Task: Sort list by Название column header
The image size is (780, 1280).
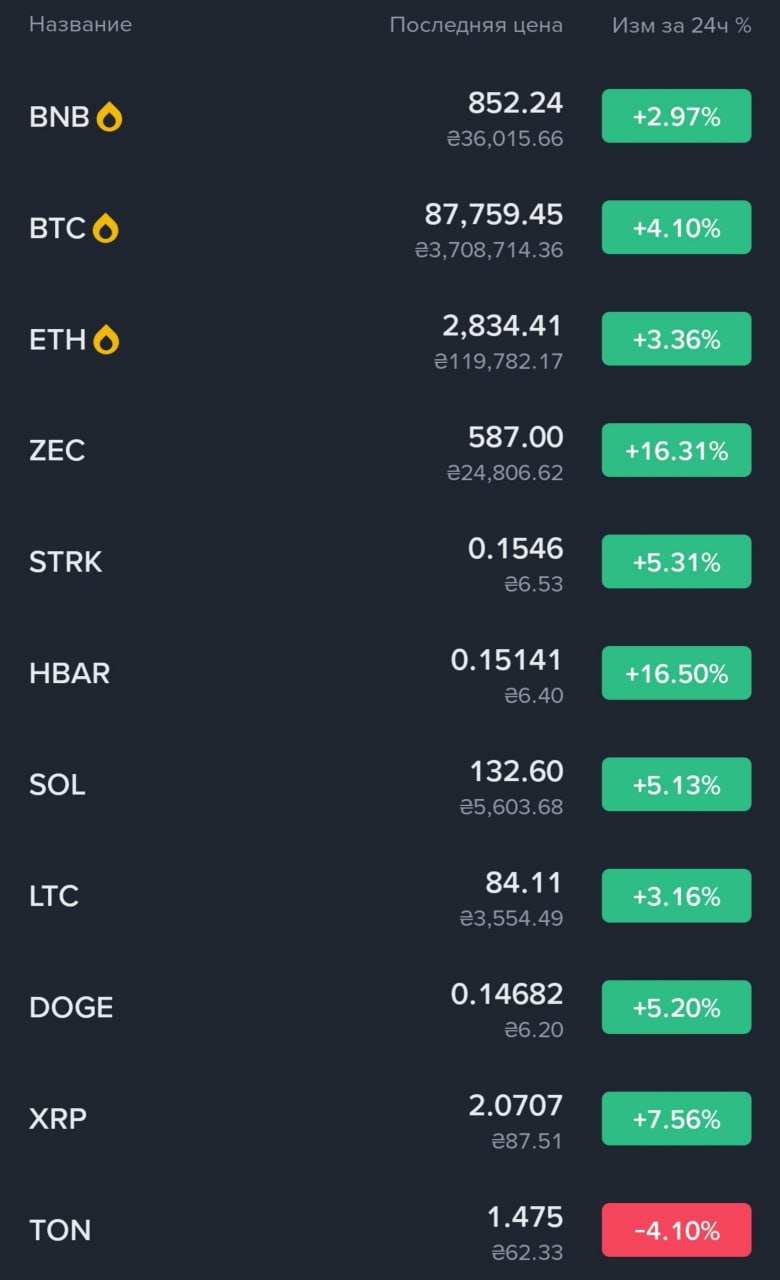Action: pyautogui.click(x=80, y=25)
